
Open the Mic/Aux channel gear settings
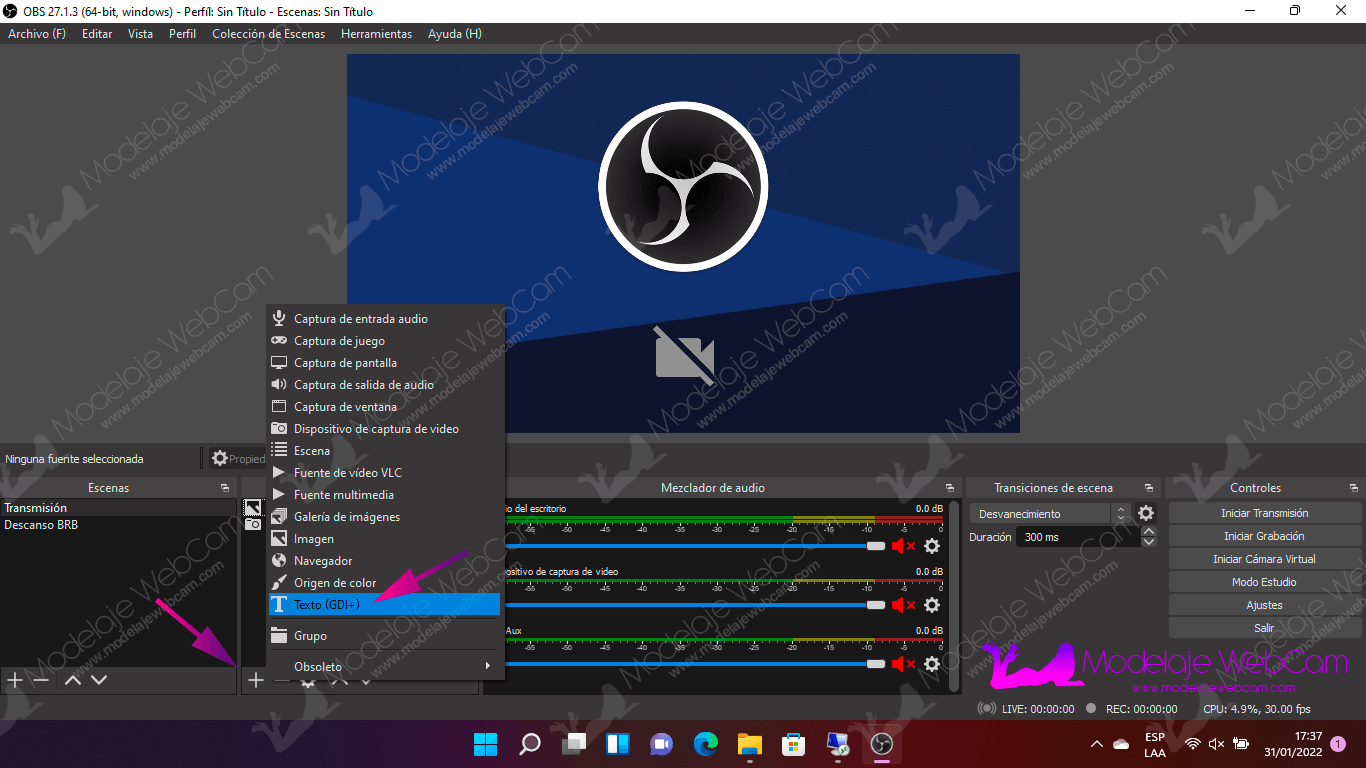[x=932, y=664]
